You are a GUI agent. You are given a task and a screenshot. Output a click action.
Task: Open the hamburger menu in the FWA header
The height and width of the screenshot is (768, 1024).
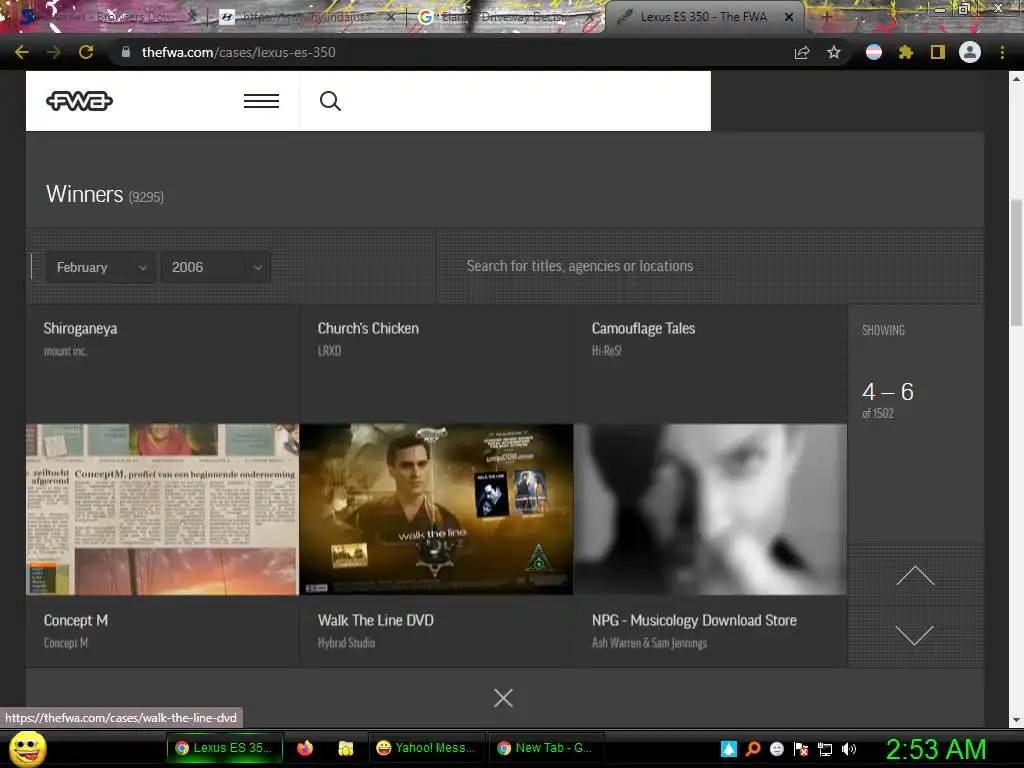(x=261, y=101)
